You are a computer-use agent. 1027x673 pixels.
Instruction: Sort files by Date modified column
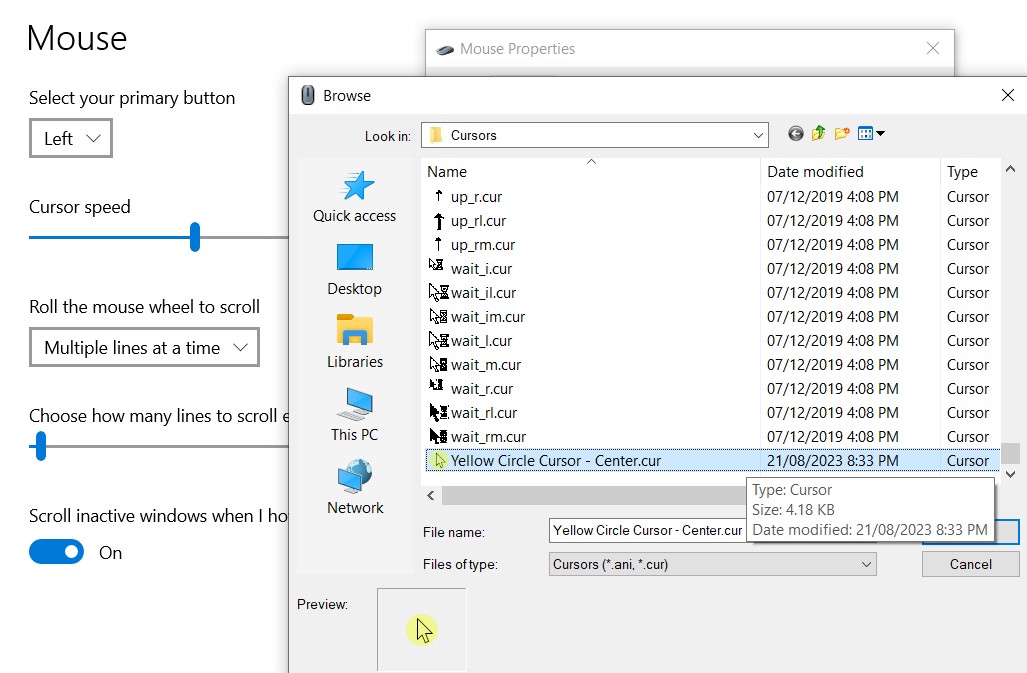(815, 172)
